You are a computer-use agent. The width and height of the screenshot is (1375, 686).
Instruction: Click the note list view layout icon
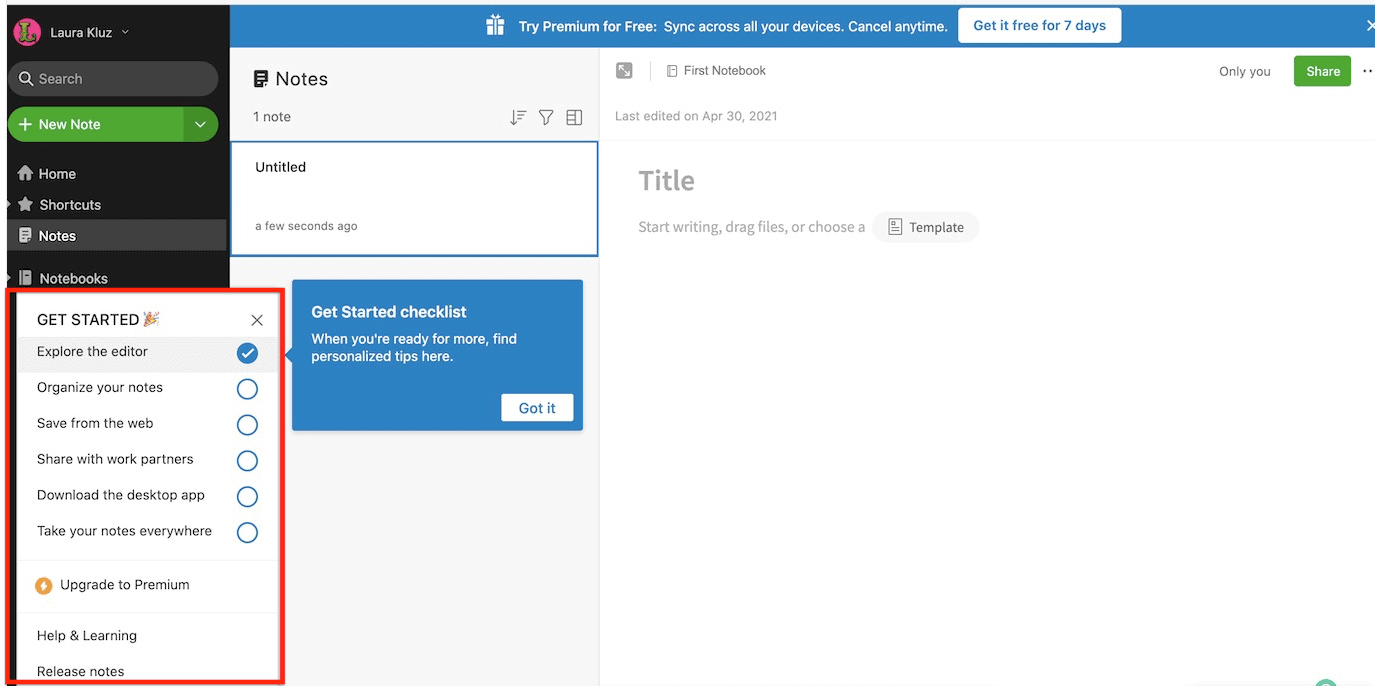pyautogui.click(x=574, y=117)
